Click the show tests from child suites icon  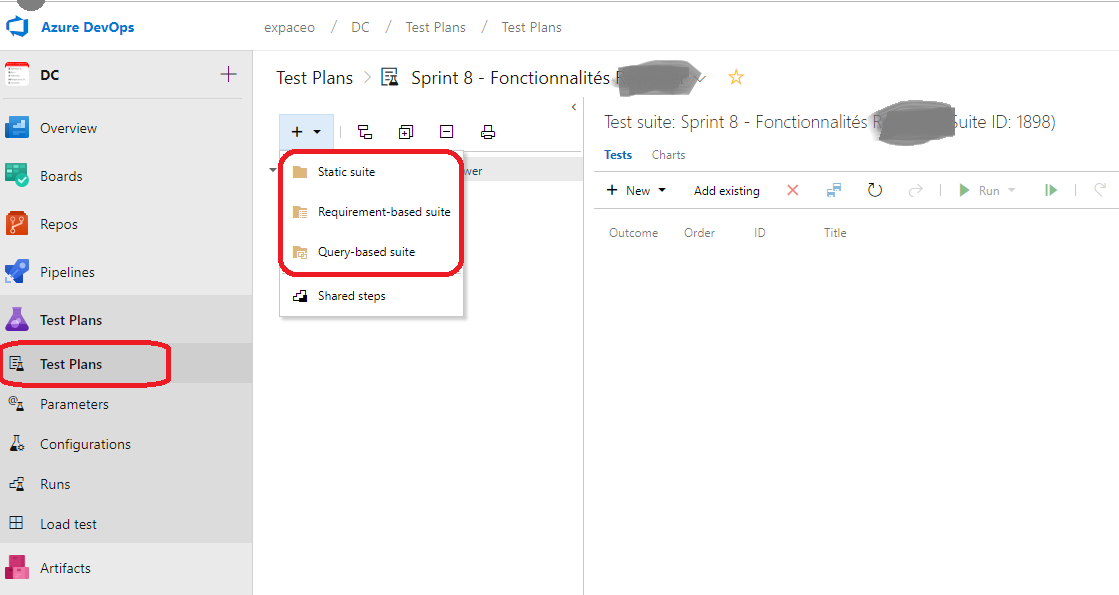[365, 132]
